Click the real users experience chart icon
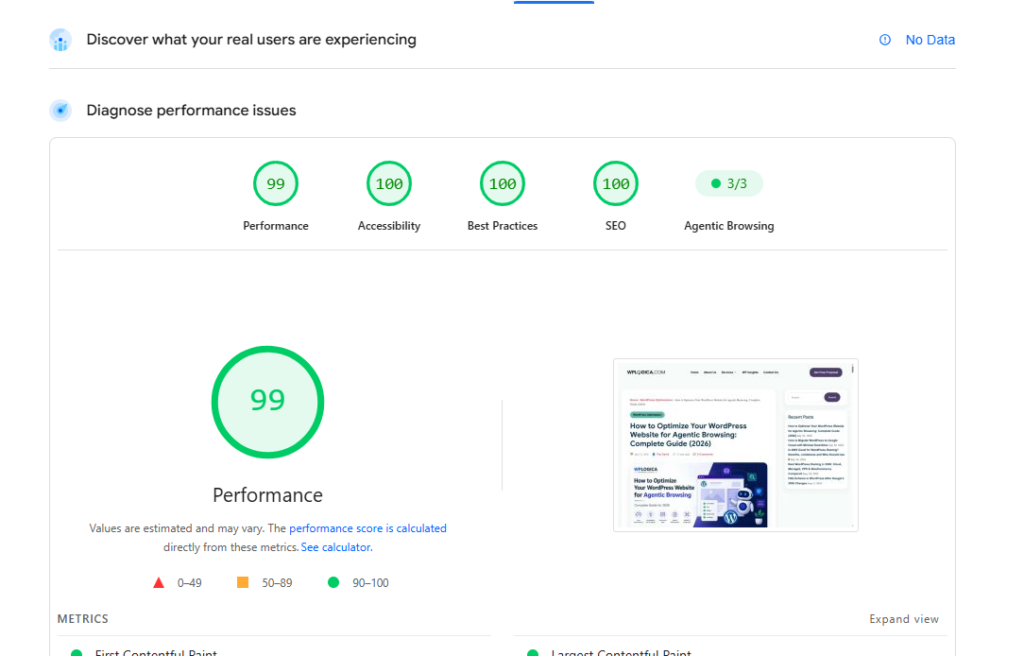 [x=60, y=40]
